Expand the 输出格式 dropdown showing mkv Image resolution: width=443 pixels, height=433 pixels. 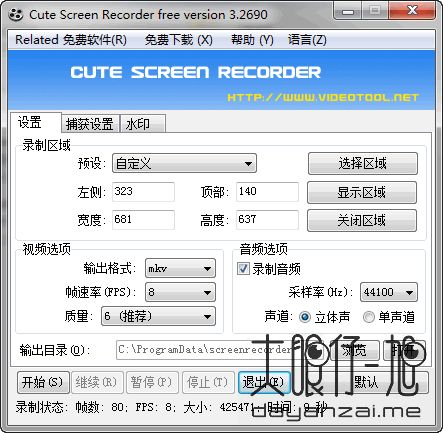coord(180,268)
